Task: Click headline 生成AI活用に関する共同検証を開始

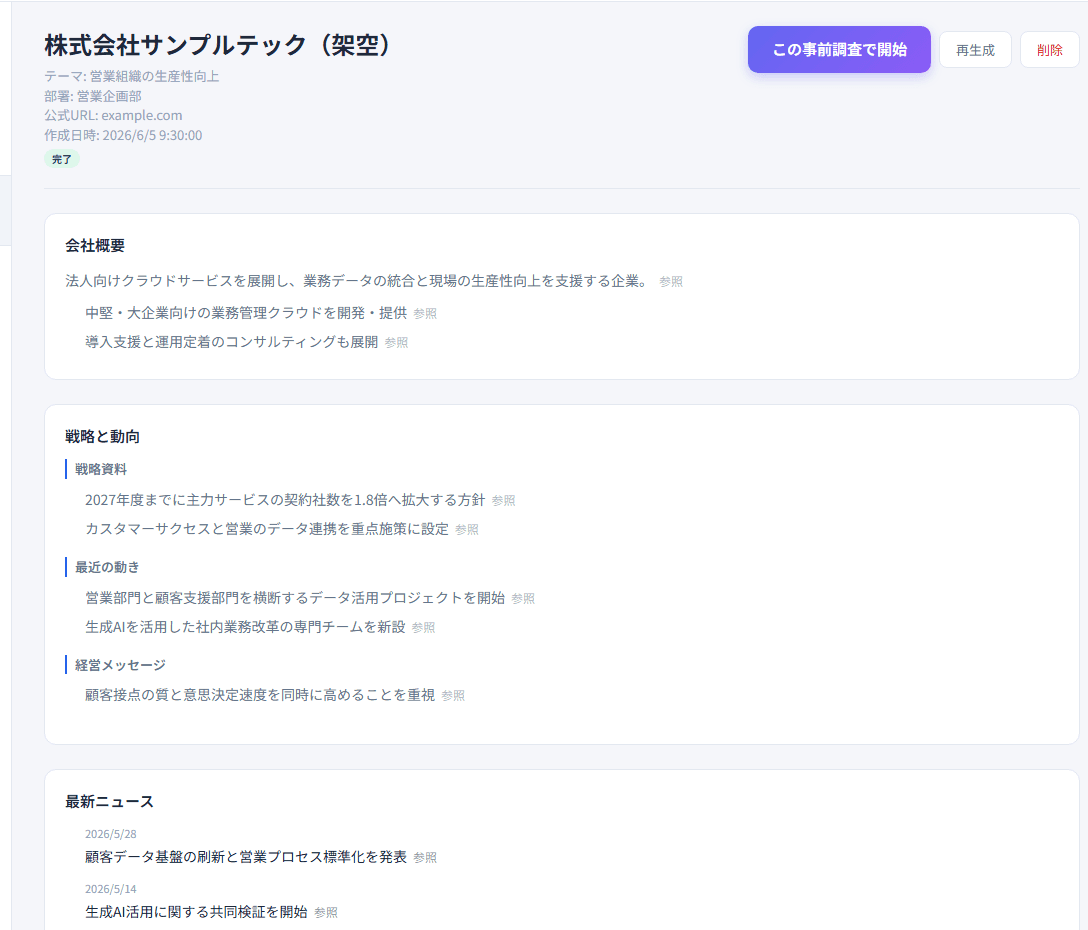Action: tap(196, 912)
